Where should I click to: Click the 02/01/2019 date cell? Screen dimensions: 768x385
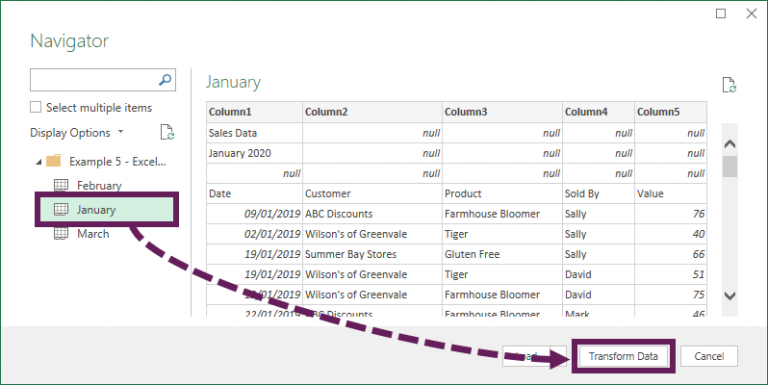point(255,234)
